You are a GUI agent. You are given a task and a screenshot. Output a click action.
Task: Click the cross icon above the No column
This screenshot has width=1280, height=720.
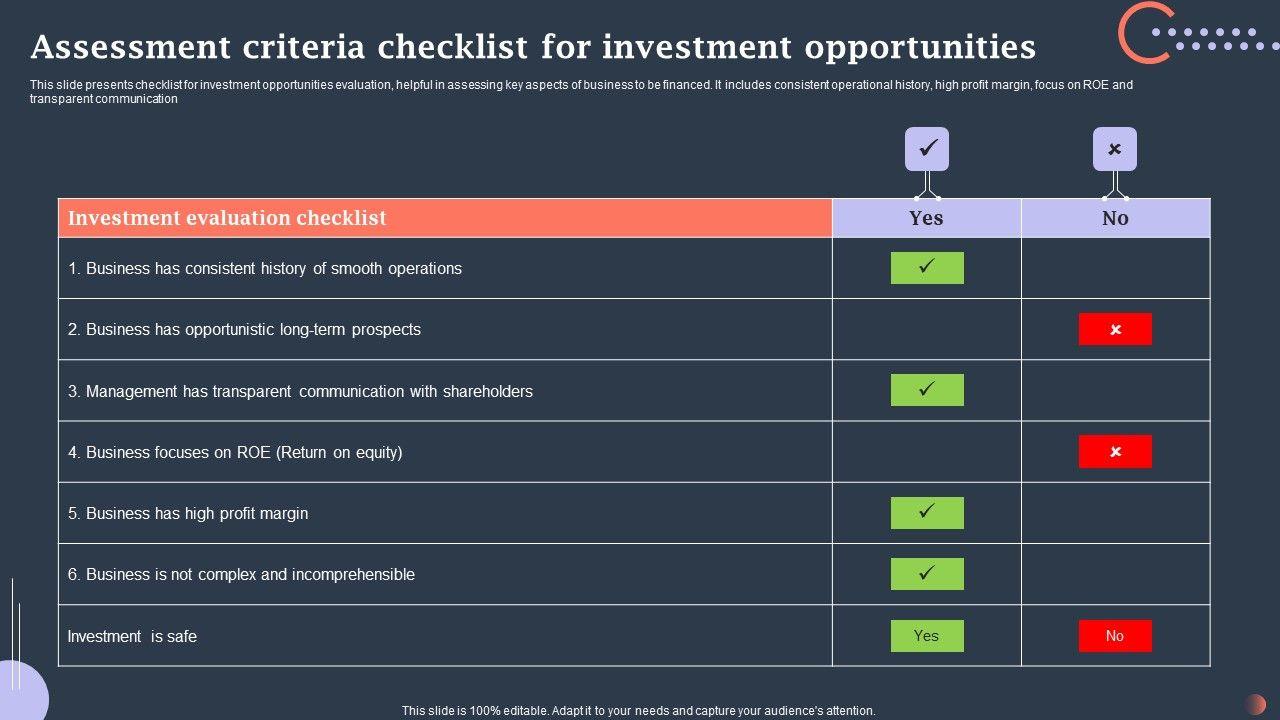(1115, 149)
